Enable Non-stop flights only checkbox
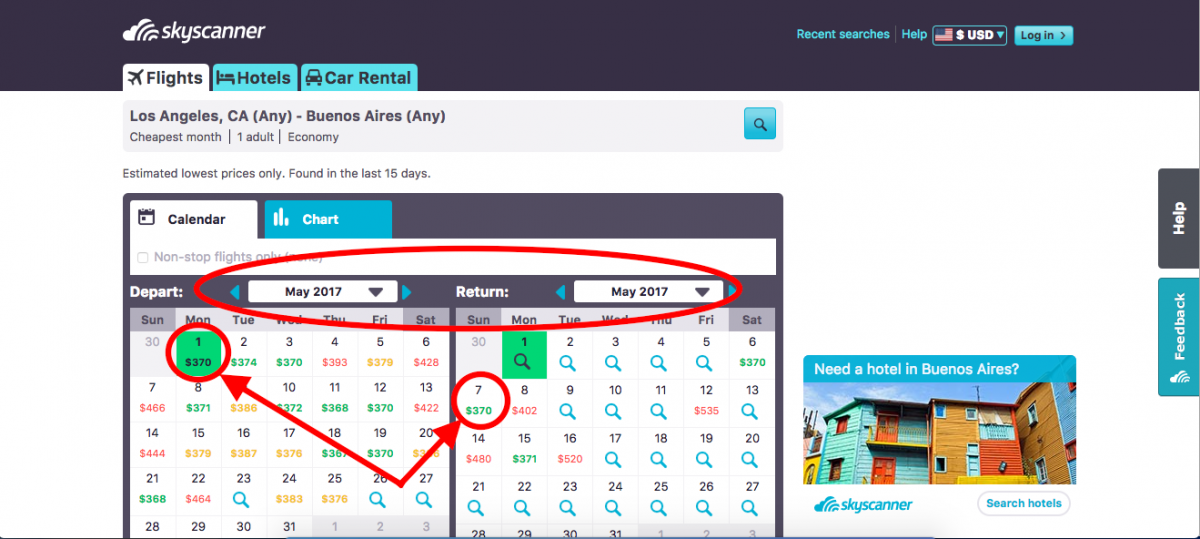The width and height of the screenshot is (1200, 539). tap(142, 257)
